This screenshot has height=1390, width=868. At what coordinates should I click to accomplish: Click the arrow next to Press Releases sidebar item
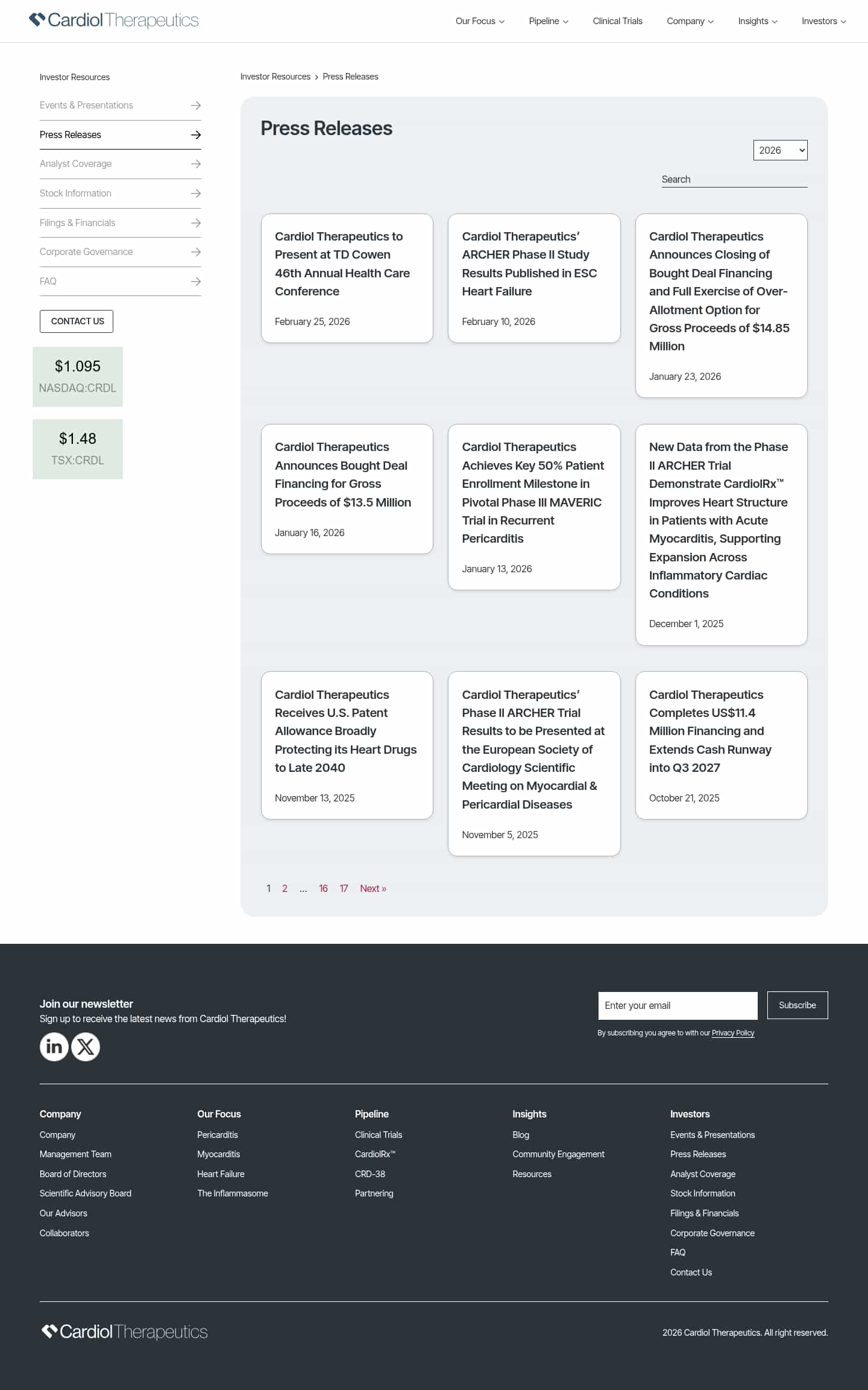point(196,135)
